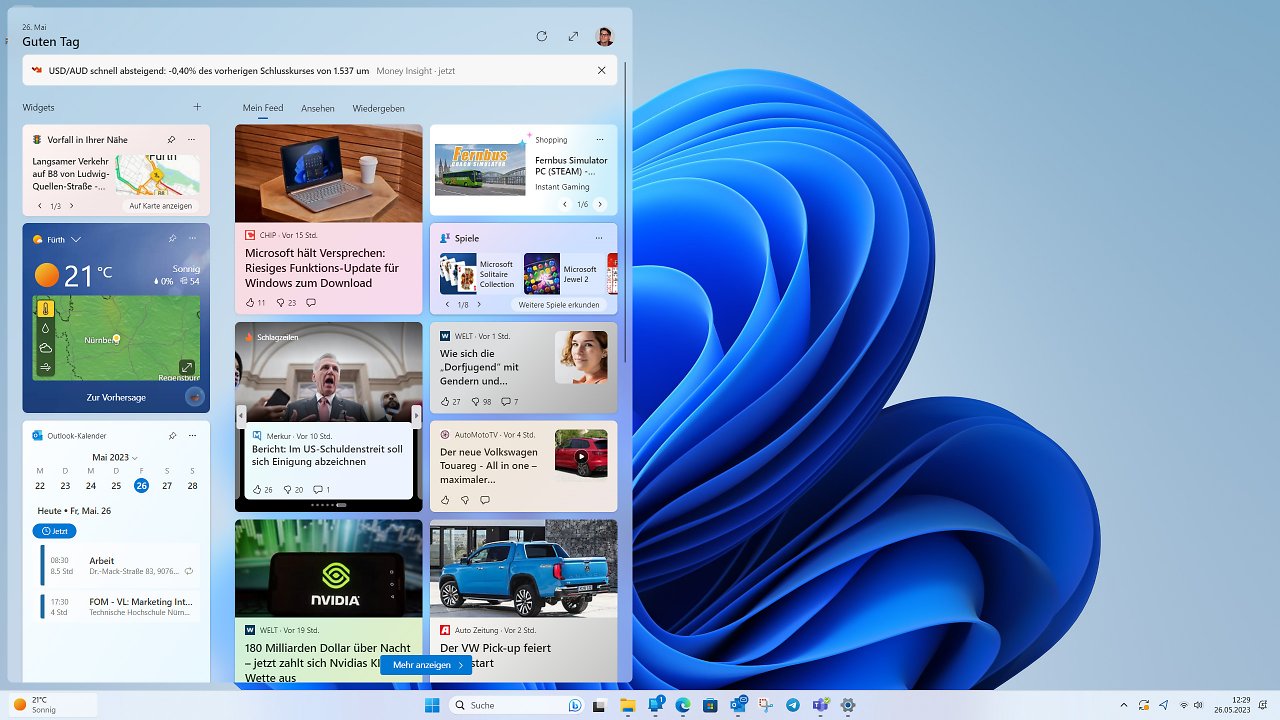The height and width of the screenshot is (720, 1280).
Task: Dismiss the USD/AUD Money Insight banner
Action: tap(601, 71)
